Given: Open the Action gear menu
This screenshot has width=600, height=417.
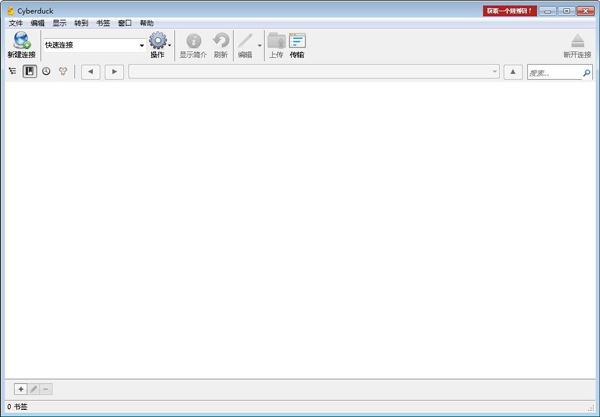Looking at the screenshot, I should pyautogui.click(x=157, y=41).
